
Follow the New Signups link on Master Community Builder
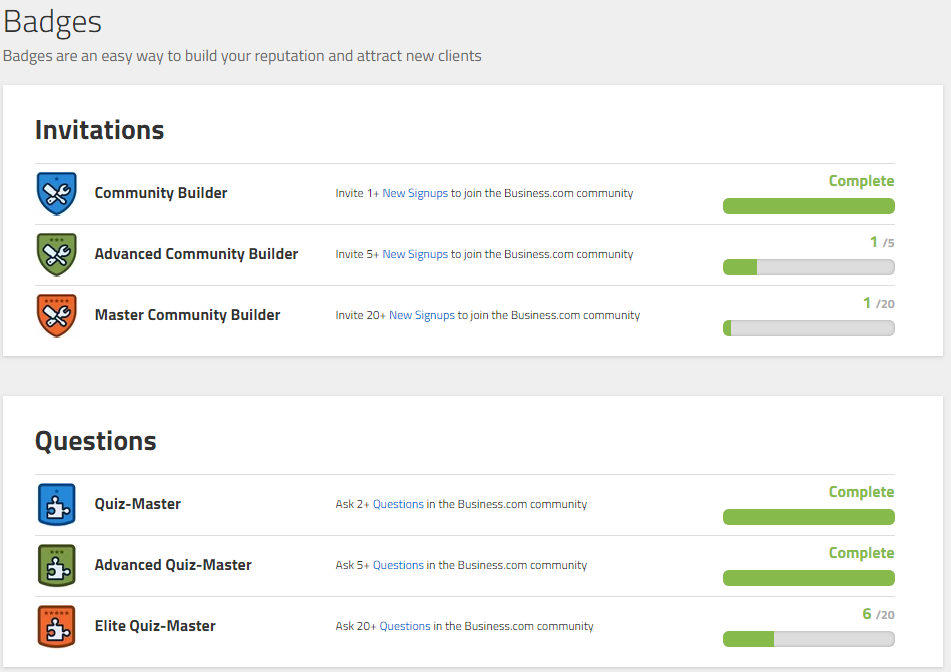pyautogui.click(x=420, y=315)
